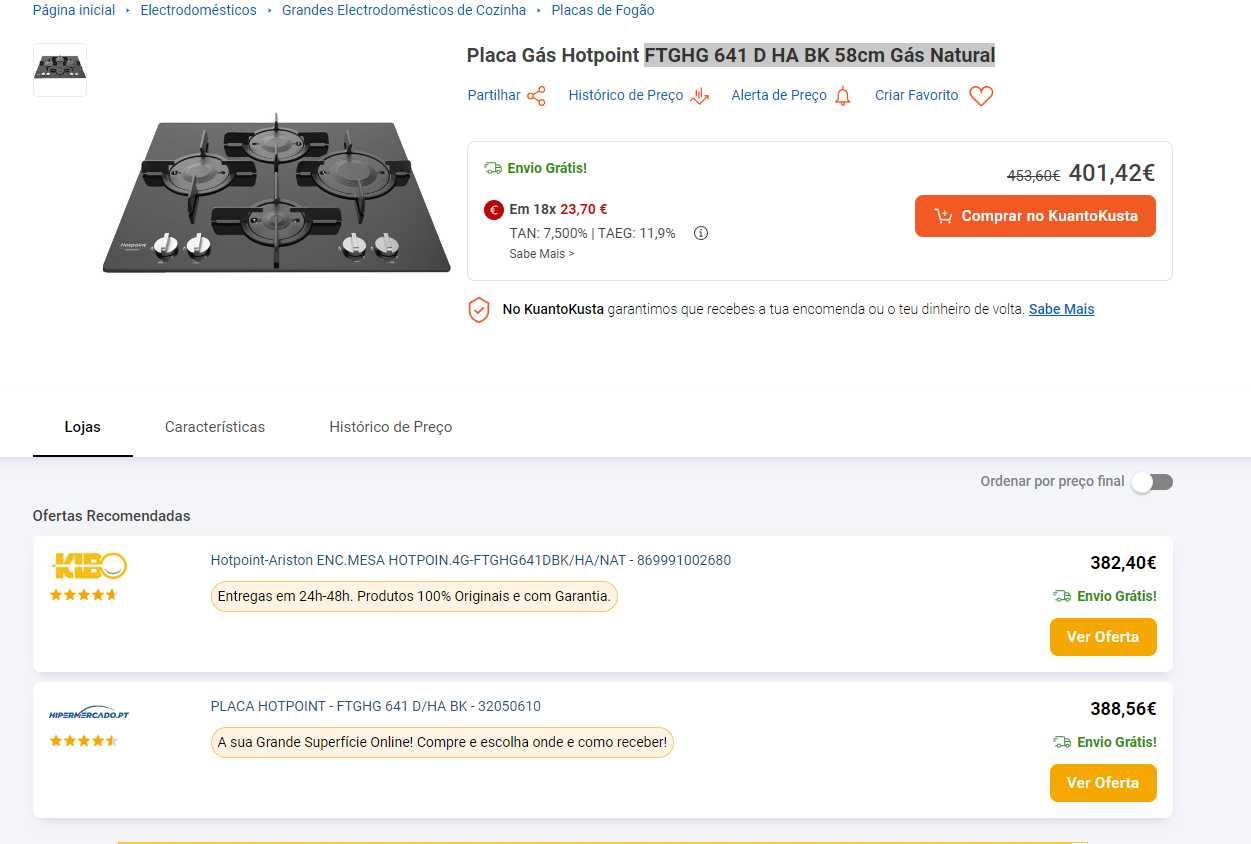The image size is (1251, 844).
Task: Open Placas de Fogão breadcrumb
Action: tap(603, 10)
